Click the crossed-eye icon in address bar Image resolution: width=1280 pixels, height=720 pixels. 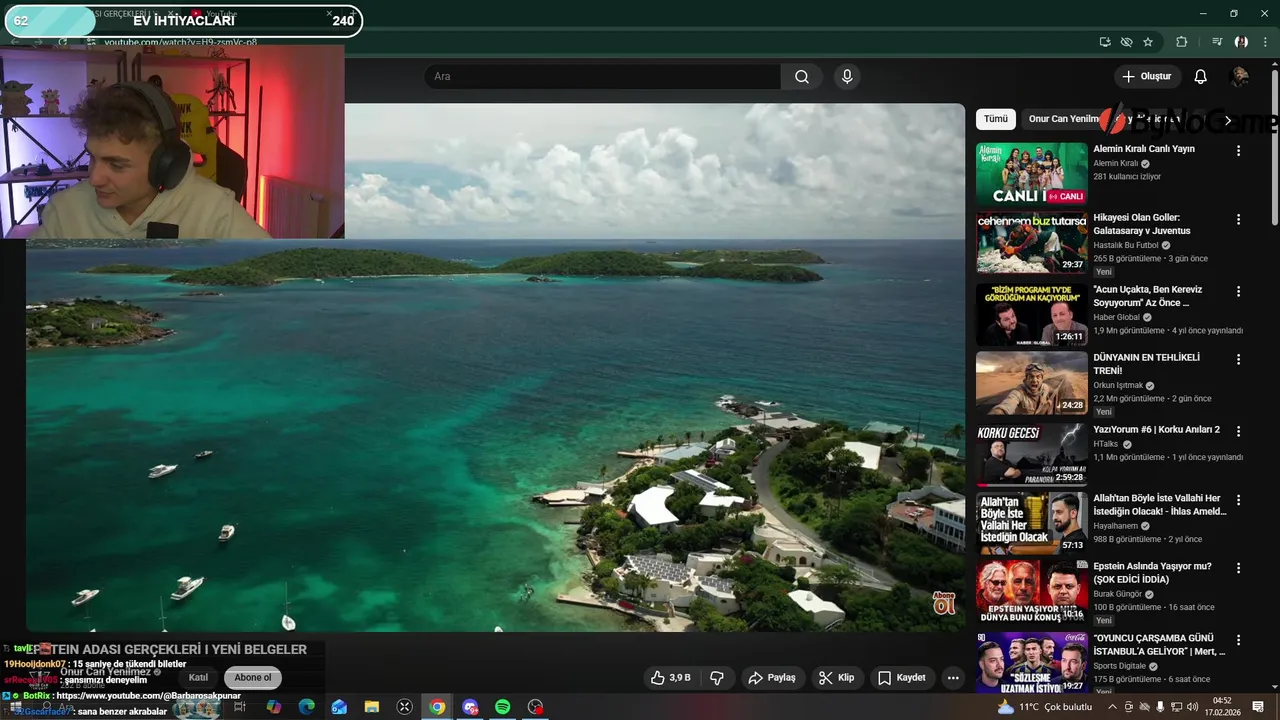[x=1126, y=42]
